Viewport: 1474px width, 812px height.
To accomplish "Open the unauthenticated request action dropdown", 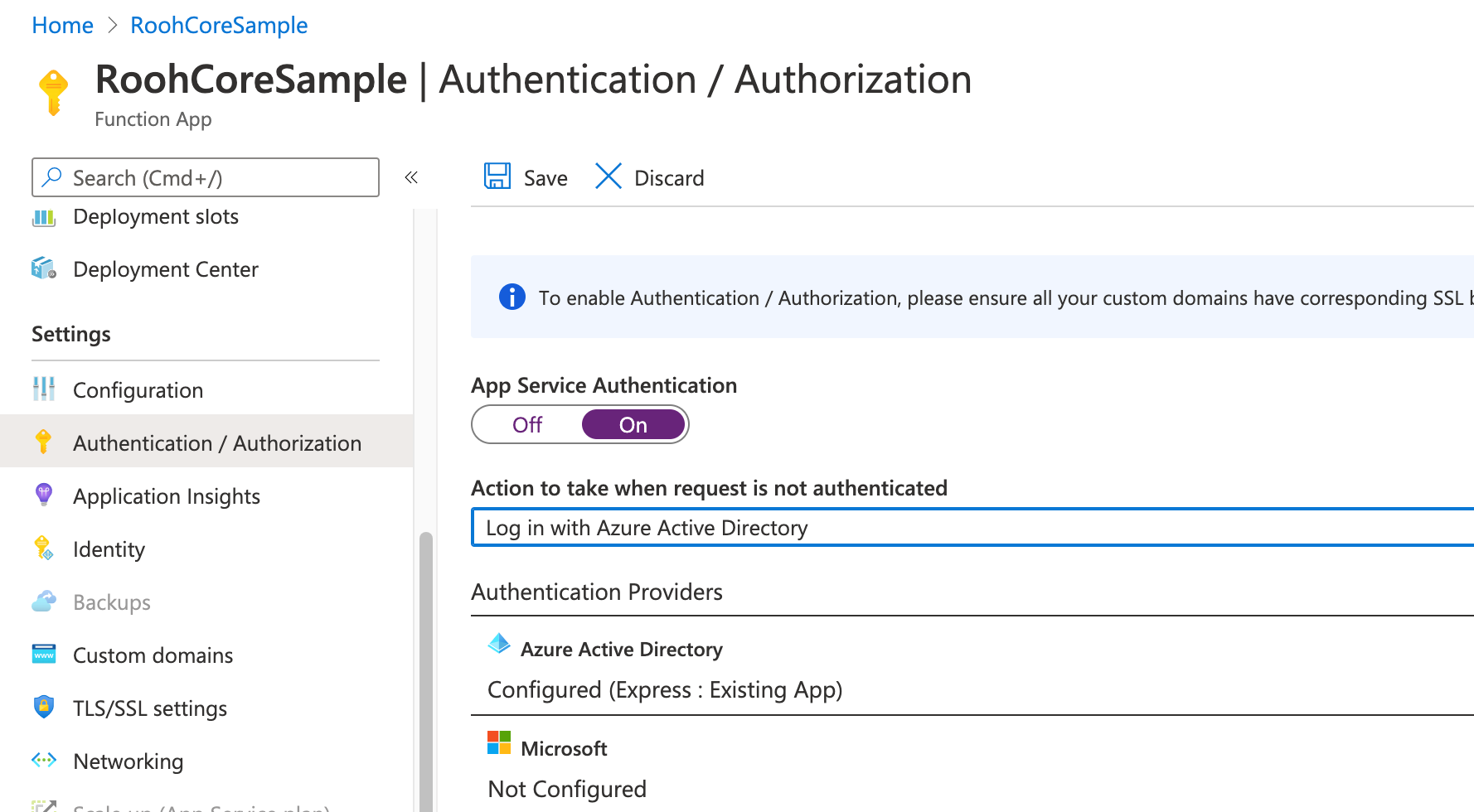I will (970, 528).
